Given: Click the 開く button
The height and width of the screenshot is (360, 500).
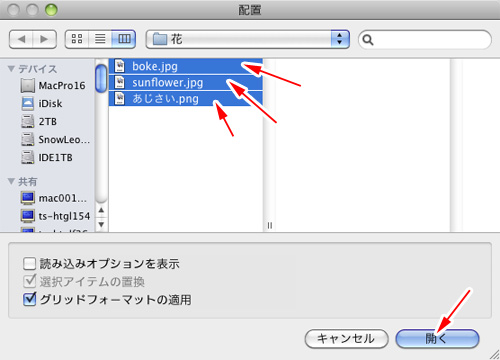Looking at the screenshot, I should 437,339.
